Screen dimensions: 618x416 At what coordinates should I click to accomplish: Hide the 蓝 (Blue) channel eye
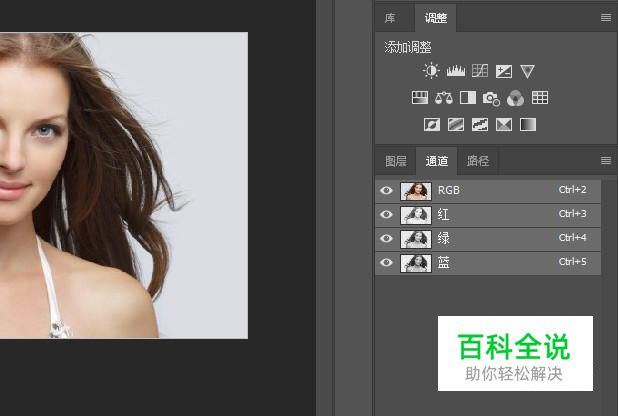point(386,262)
